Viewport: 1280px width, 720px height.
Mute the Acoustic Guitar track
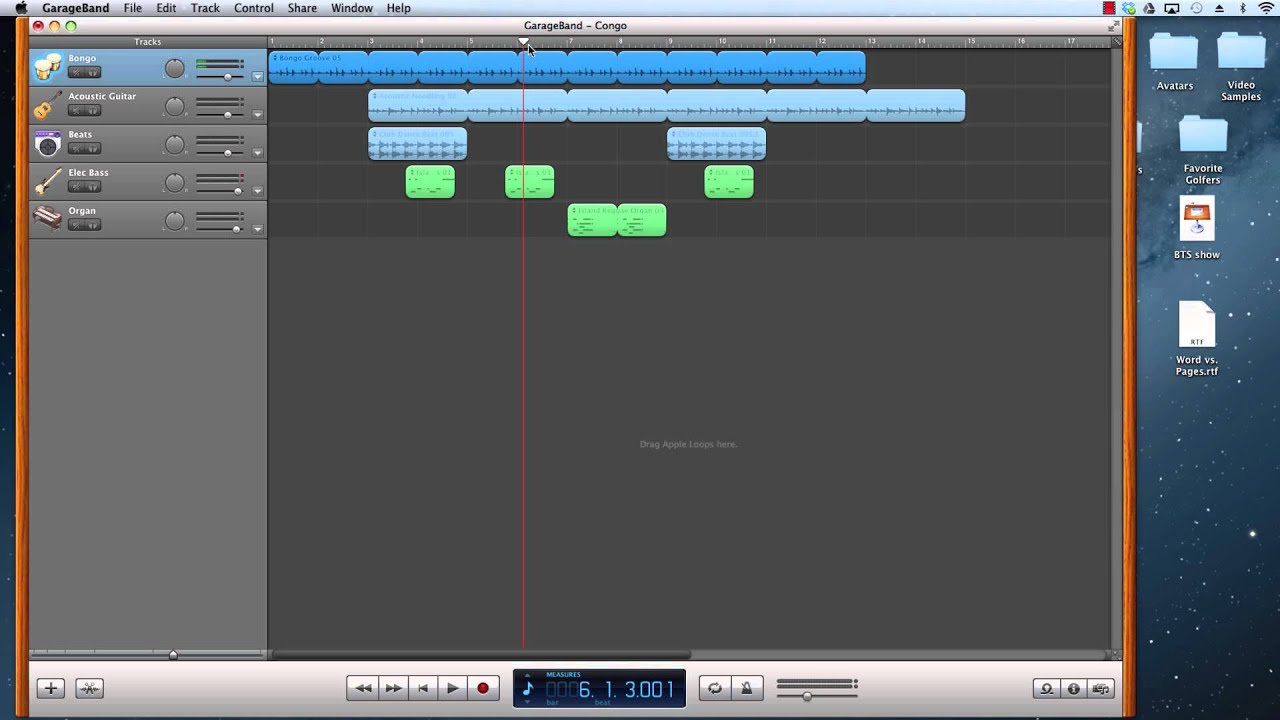[x=76, y=111]
